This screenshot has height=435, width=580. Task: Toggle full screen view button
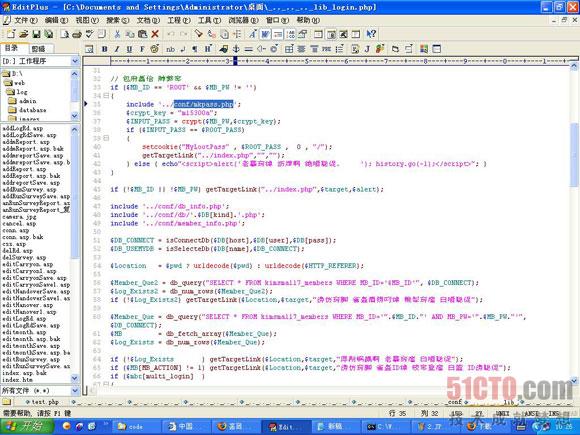click(x=343, y=34)
